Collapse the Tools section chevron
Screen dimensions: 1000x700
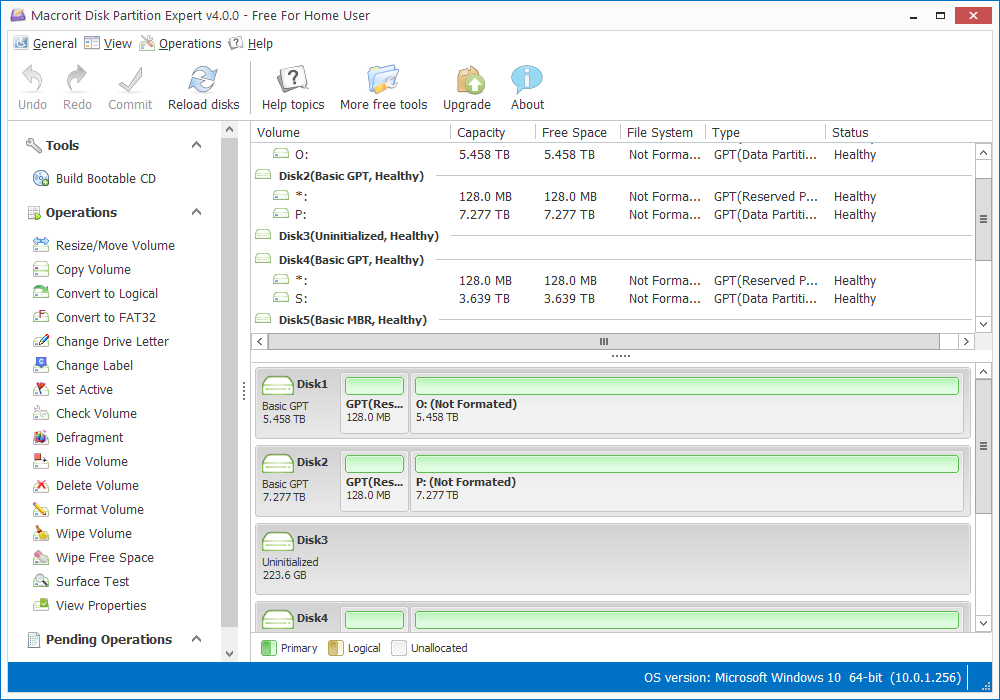[x=196, y=145]
